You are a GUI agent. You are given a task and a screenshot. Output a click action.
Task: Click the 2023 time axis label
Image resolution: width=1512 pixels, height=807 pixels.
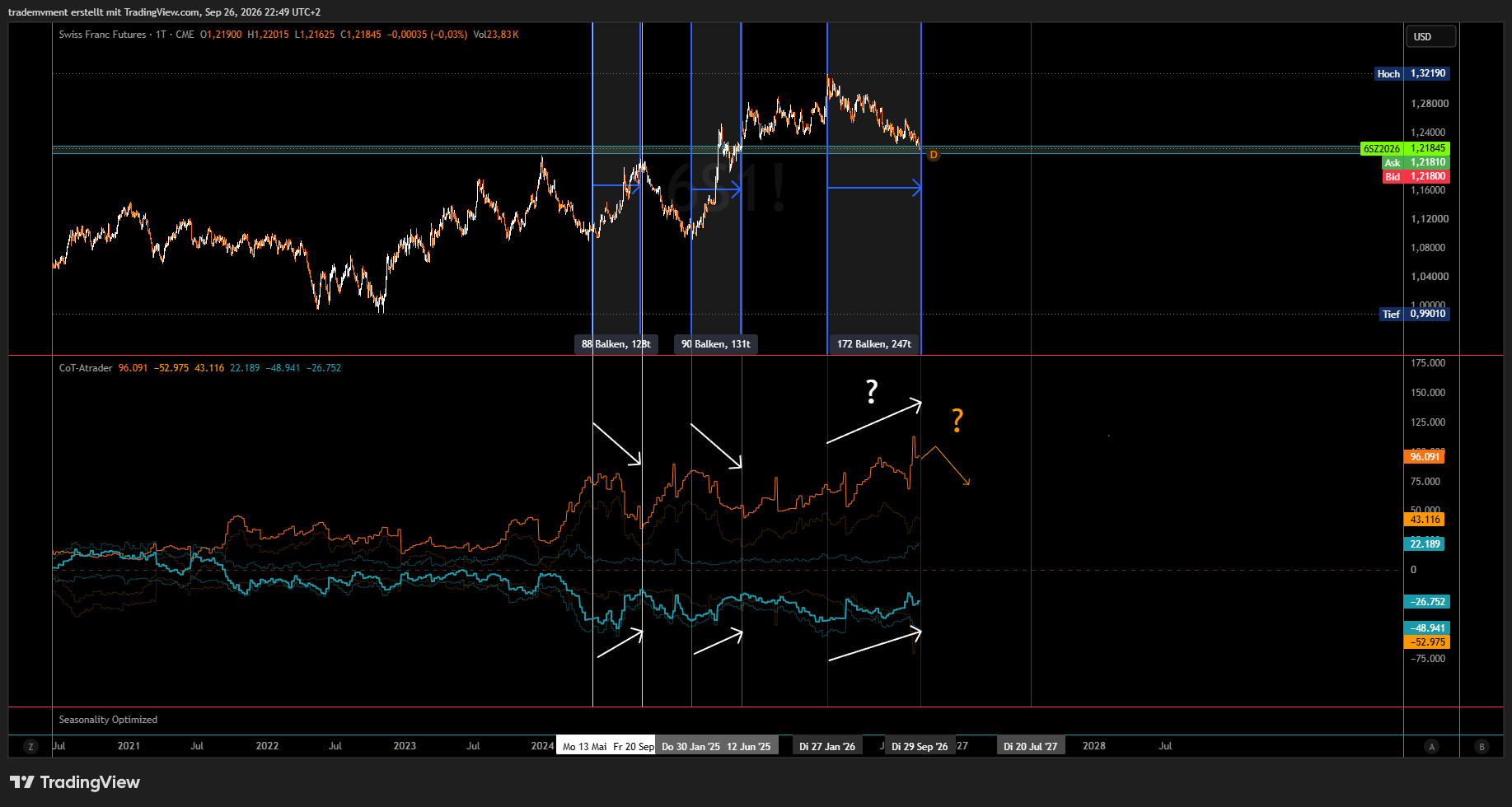(405, 746)
